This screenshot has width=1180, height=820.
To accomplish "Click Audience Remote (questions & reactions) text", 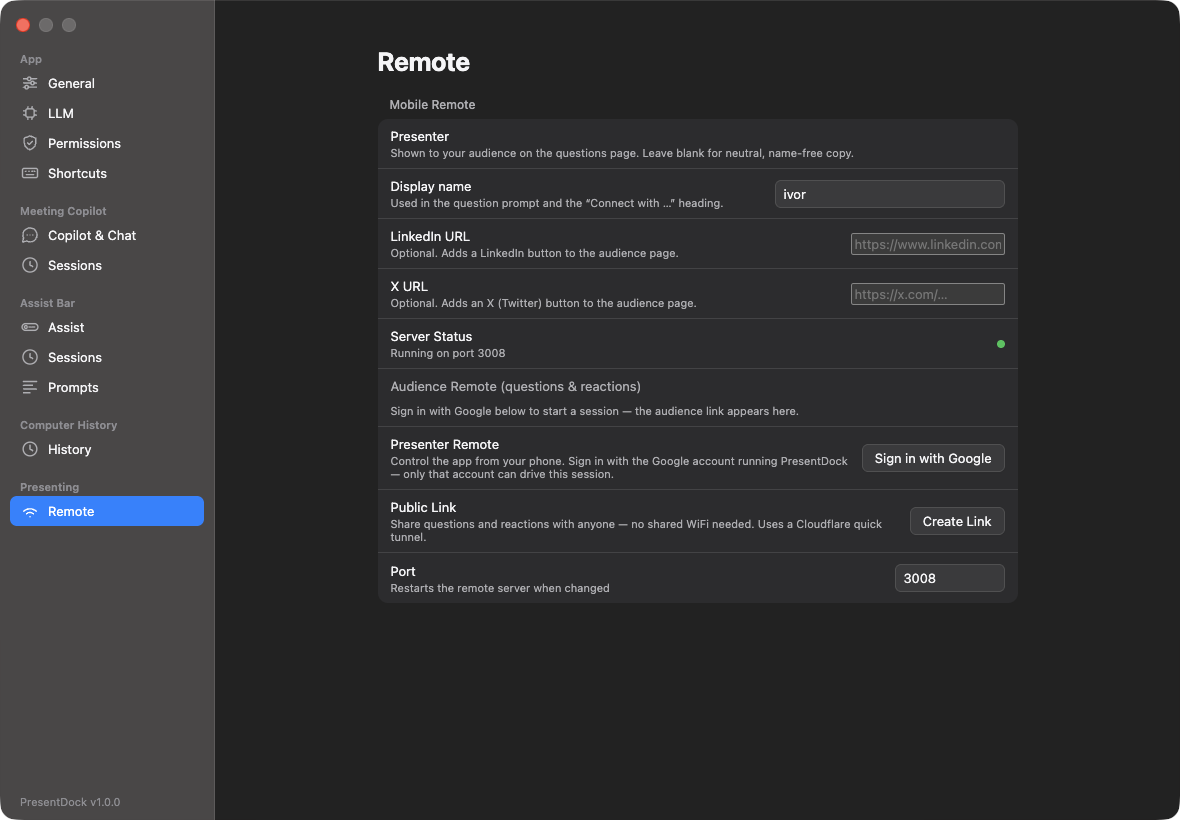I will [x=515, y=387].
